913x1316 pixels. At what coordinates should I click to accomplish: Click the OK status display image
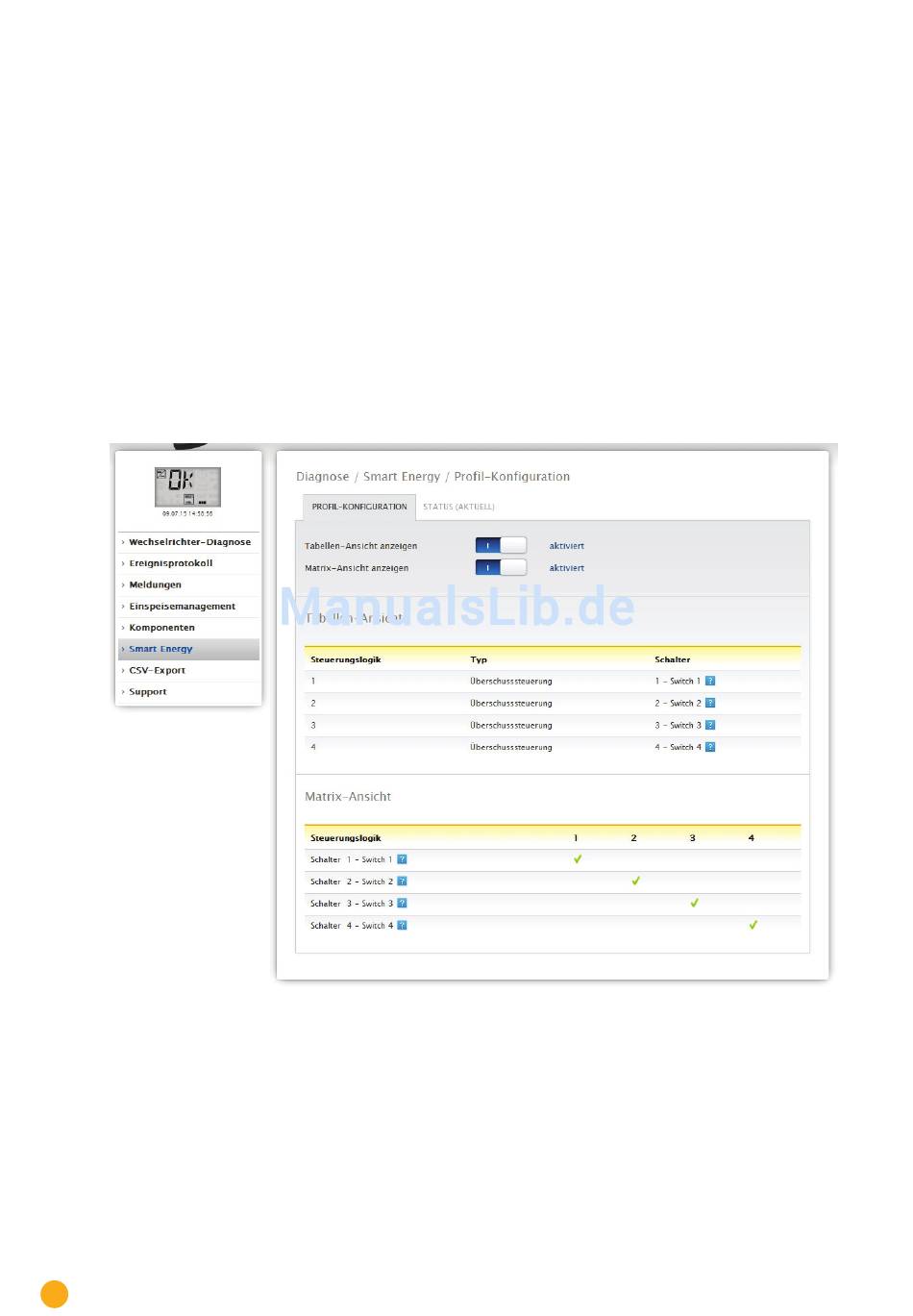187,486
